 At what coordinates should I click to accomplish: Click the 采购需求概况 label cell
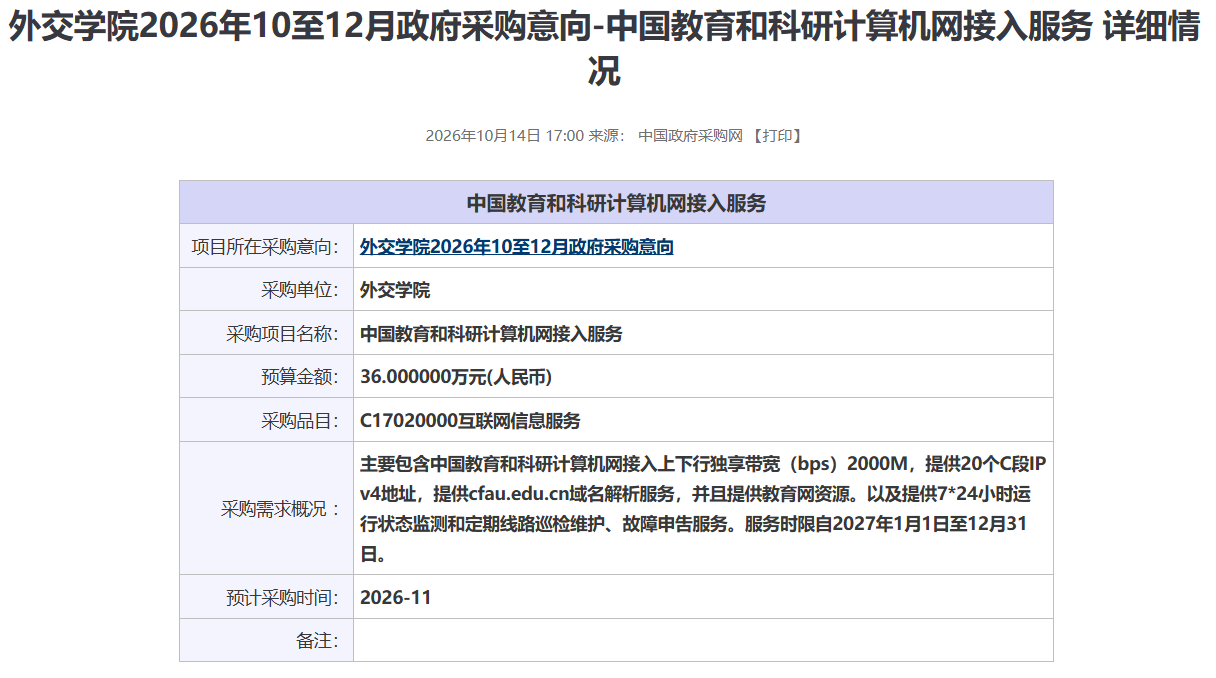(266, 509)
